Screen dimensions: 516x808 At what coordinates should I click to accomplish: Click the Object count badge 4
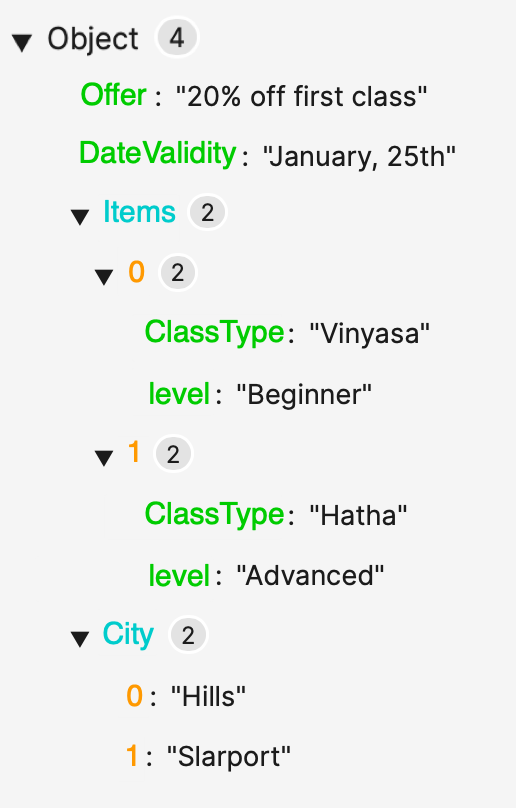[x=177, y=38]
